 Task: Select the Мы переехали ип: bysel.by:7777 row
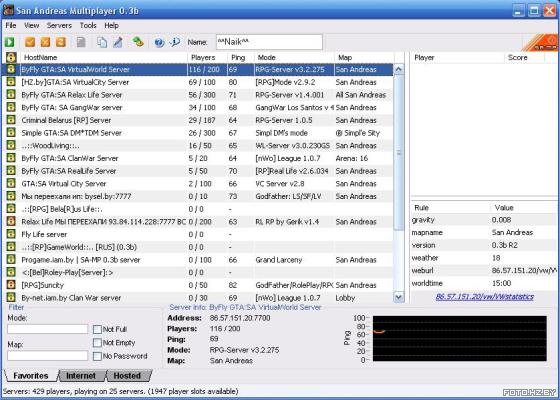[x=198, y=196]
